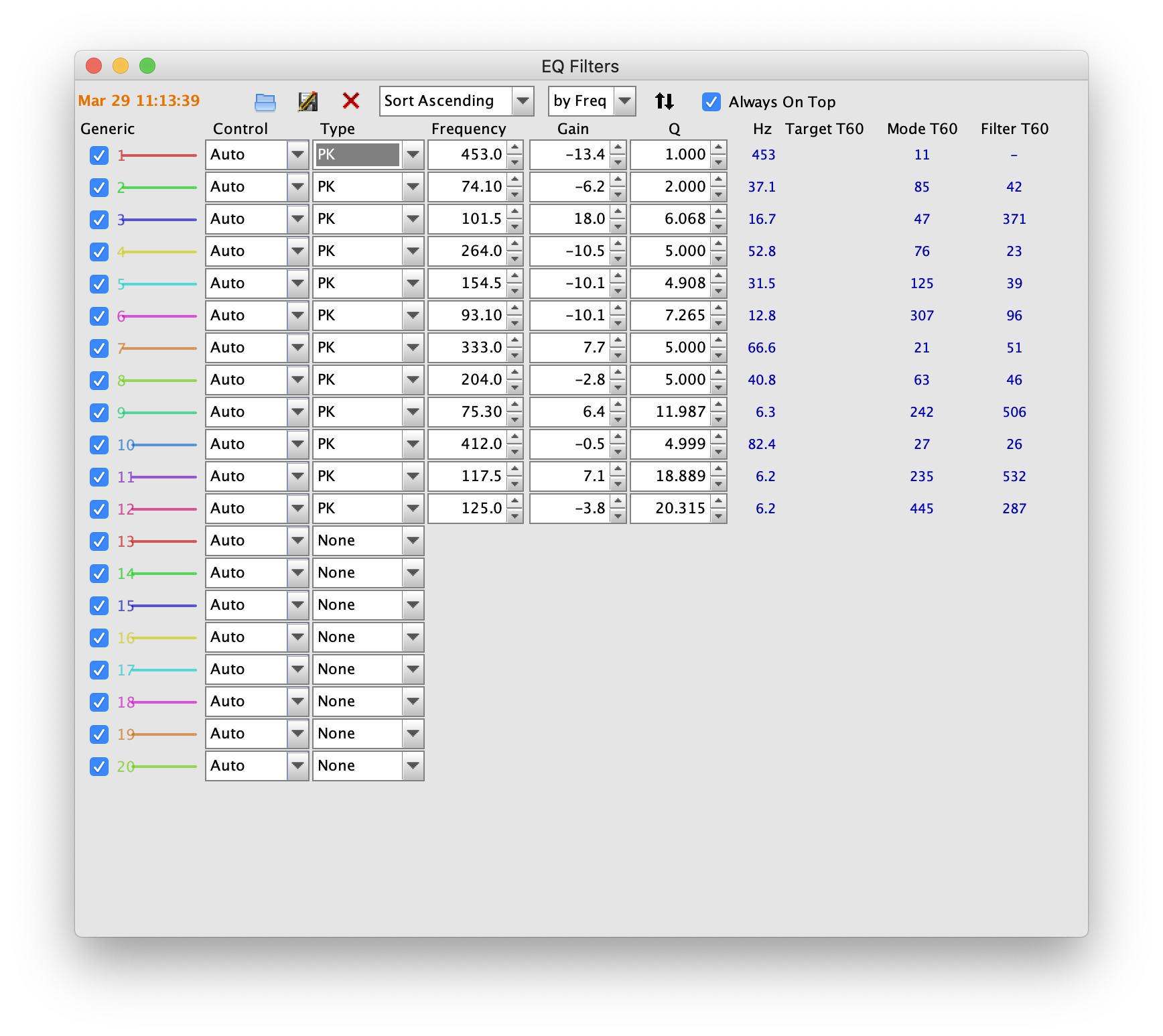Click the frequency field showing 204.0
1163x1036 pixels.
click(x=468, y=380)
